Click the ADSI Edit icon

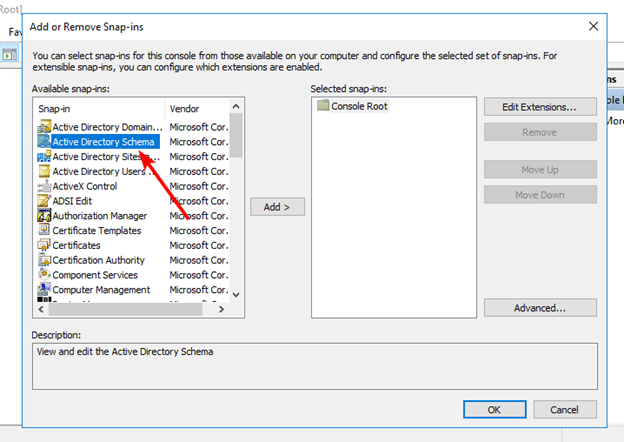coord(44,201)
